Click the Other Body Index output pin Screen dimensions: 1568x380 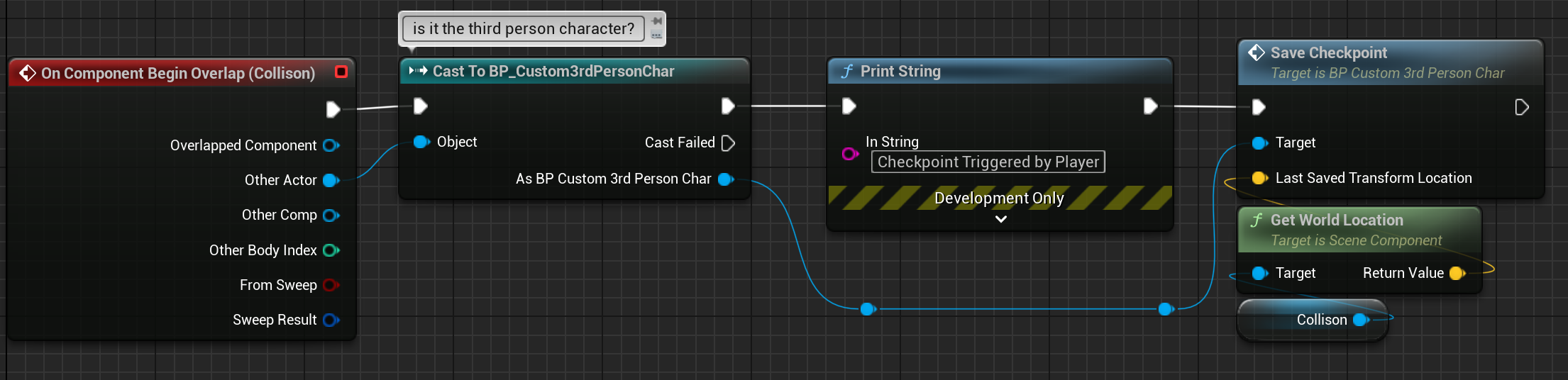(331, 250)
